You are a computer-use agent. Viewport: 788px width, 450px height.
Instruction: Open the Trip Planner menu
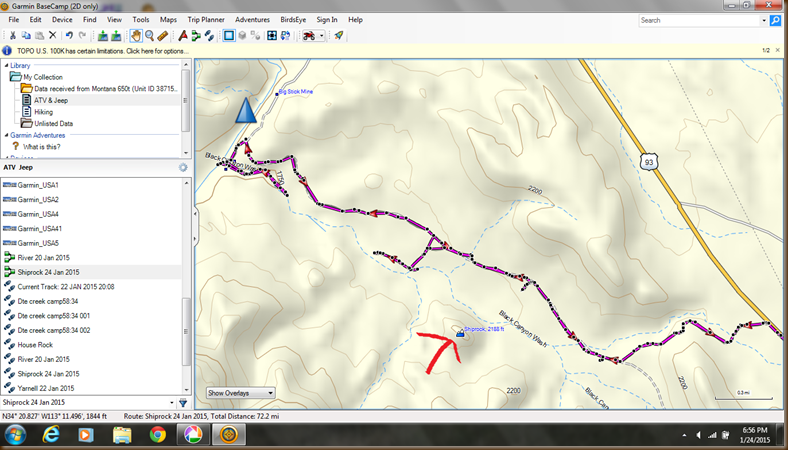pos(206,20)
